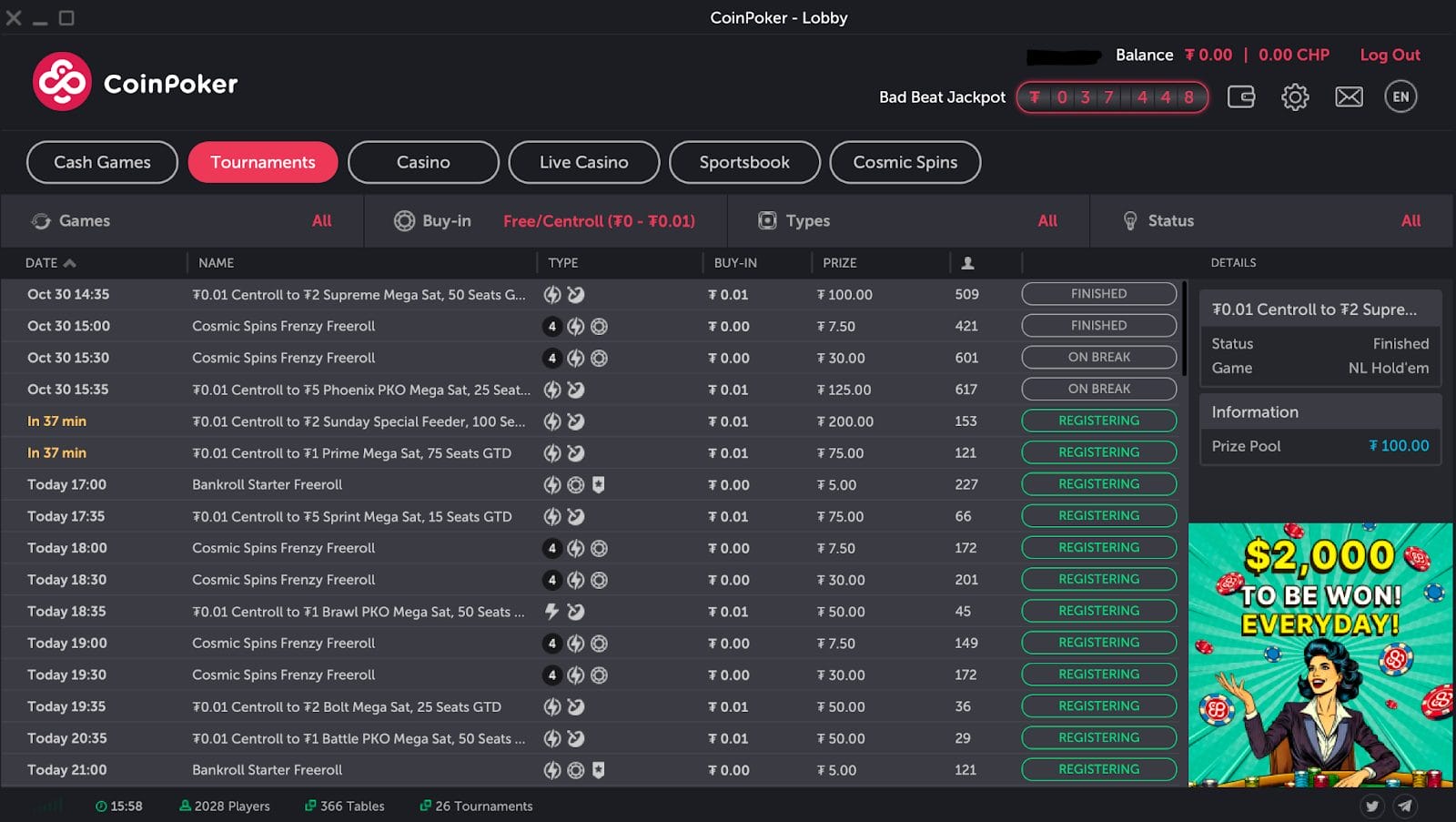Change language with the EN icon
Viewport: 1456px width, 822px height.
[x=1400, y=96]
